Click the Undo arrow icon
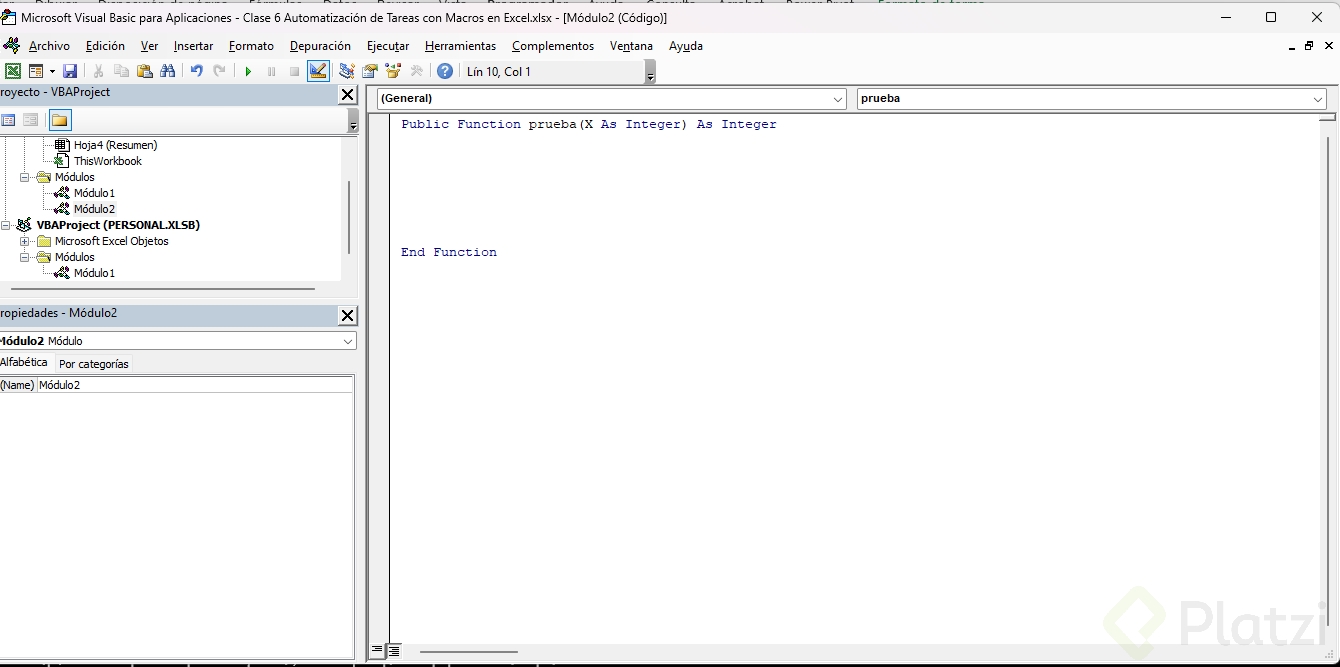This screenshot has width=1340, height=667. point(196,71)
